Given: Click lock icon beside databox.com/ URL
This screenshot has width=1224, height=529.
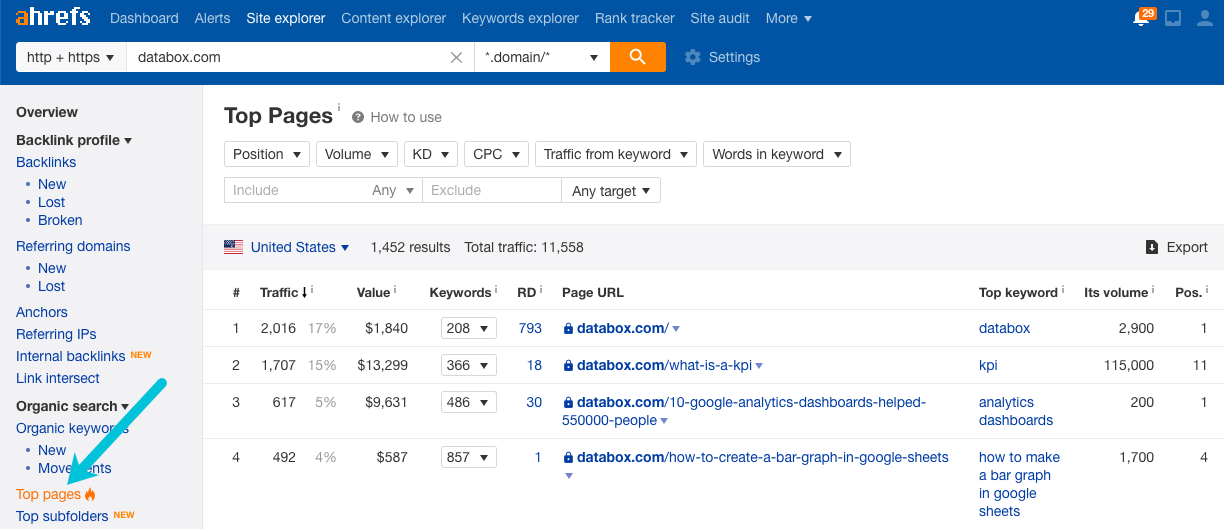Looking at the screenshot, I should pos(568,328).
